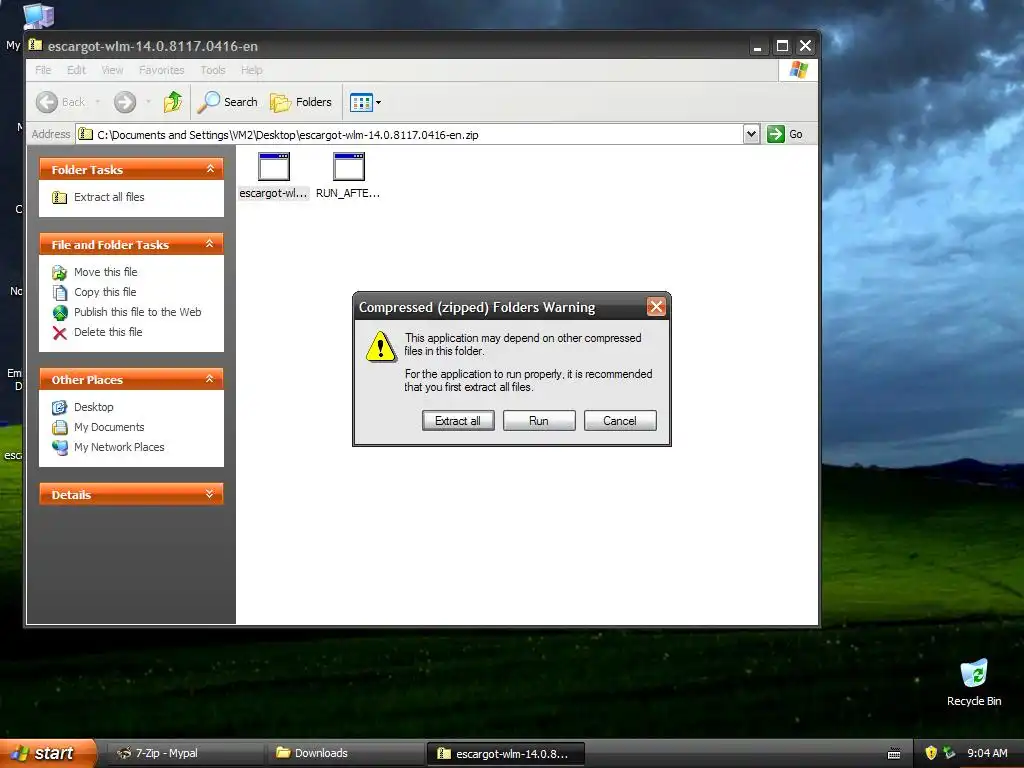1024x768 pixels.
Task: Collapse the Folder Tasks panel
Action: click(x=210, y=169)
